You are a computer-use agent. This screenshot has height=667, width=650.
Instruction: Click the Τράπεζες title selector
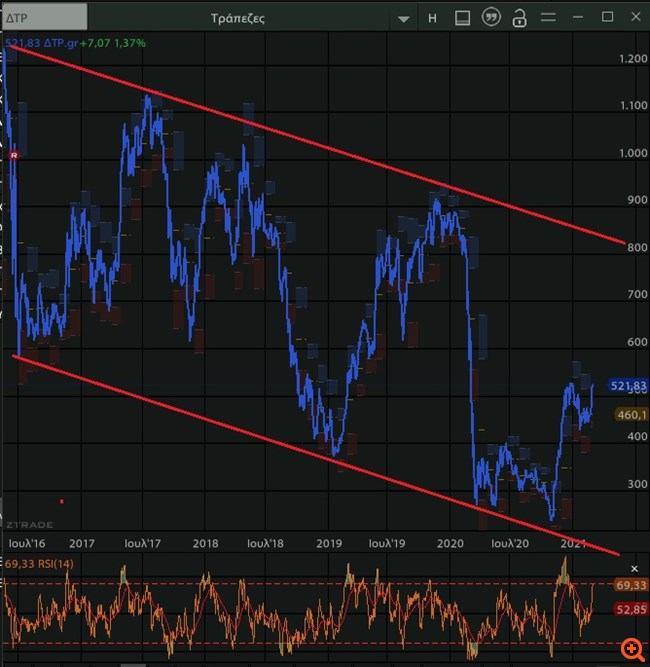[238, 18]
